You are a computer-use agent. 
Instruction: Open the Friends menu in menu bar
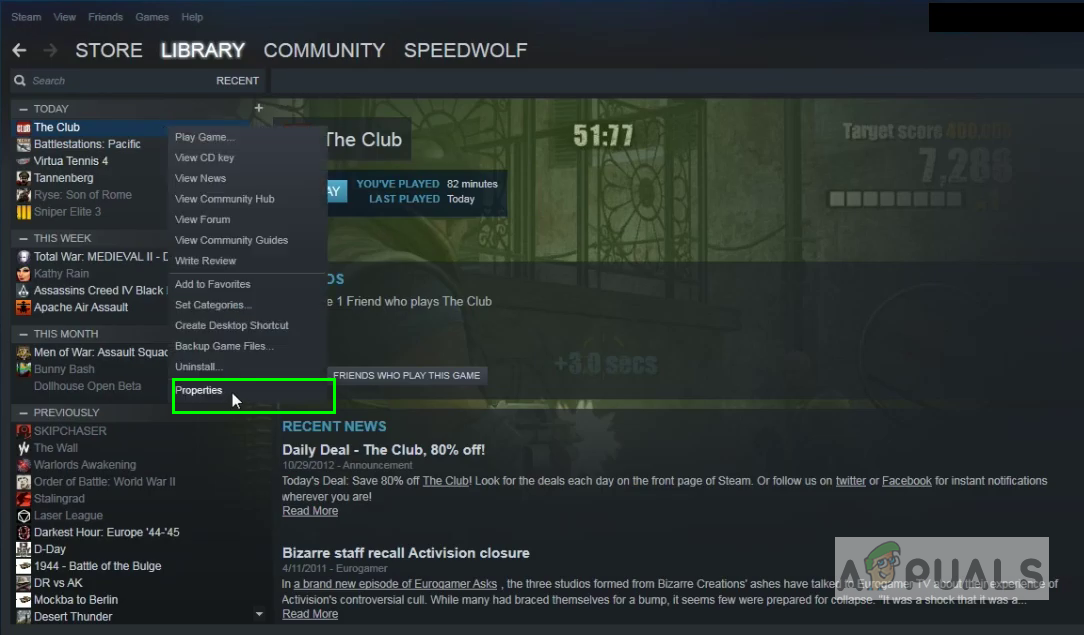pyautogui.click(x=105, y=17)
